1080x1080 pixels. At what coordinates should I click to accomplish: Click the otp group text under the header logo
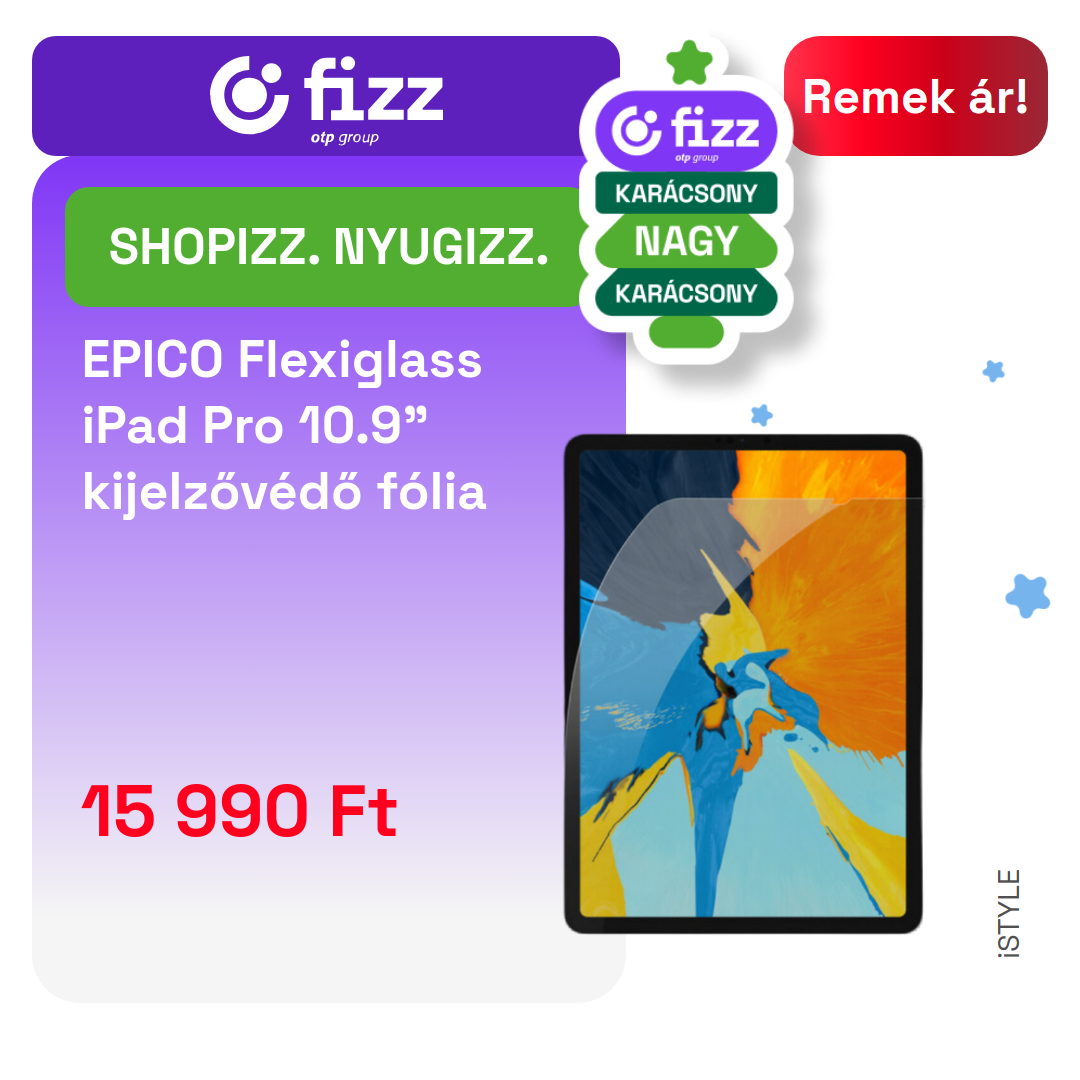[344, 137]
